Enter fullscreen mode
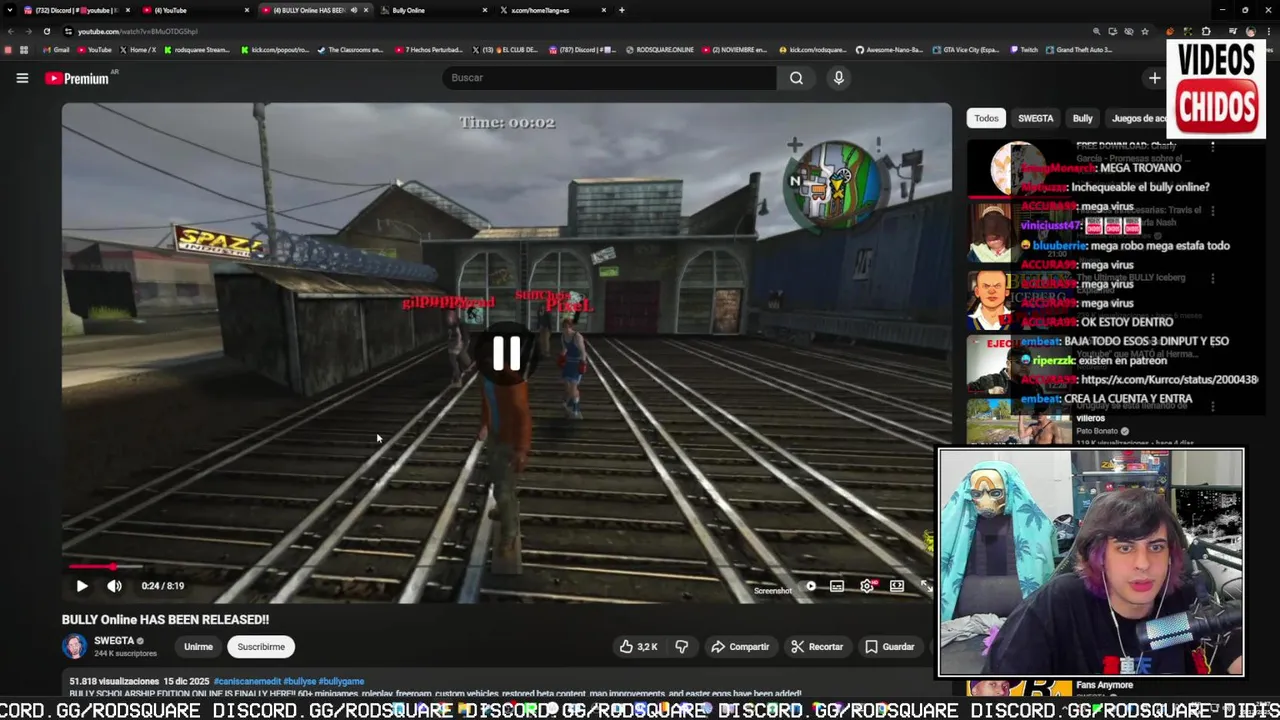 tap(926, 586)
